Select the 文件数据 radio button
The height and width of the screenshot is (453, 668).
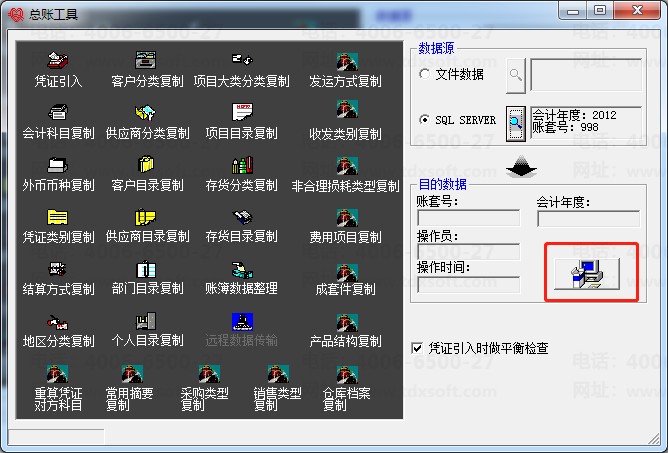[x=424, y=74]
